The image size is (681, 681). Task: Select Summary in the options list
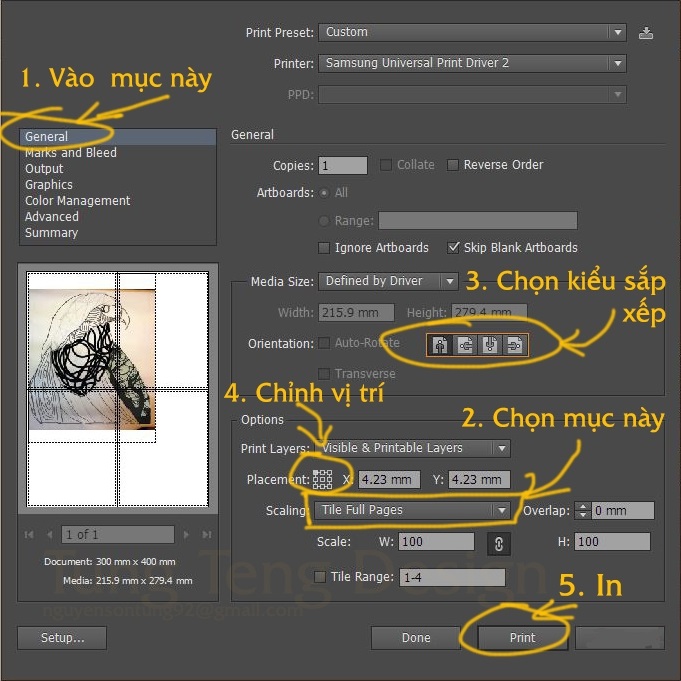pos(118,233)
